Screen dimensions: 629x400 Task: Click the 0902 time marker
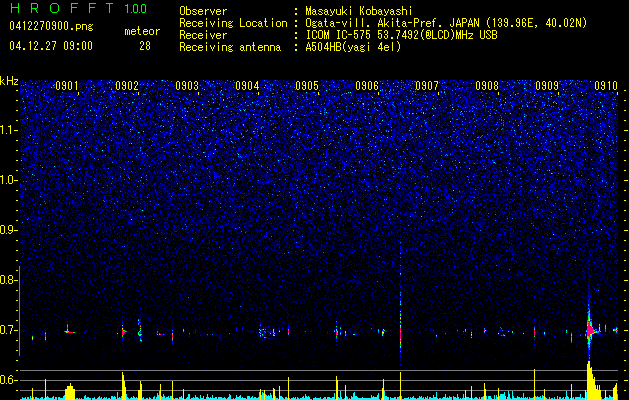click(x=127, y=86)
